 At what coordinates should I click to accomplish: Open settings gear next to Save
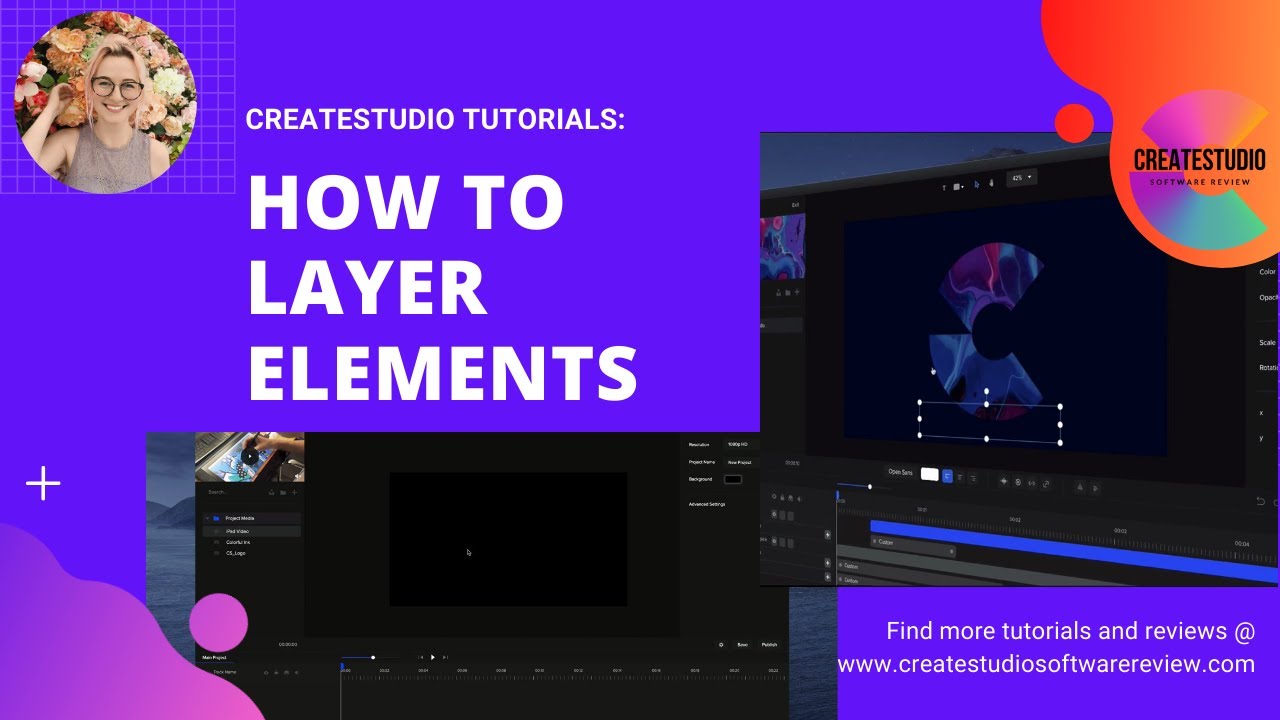click(x=721, y=645)
